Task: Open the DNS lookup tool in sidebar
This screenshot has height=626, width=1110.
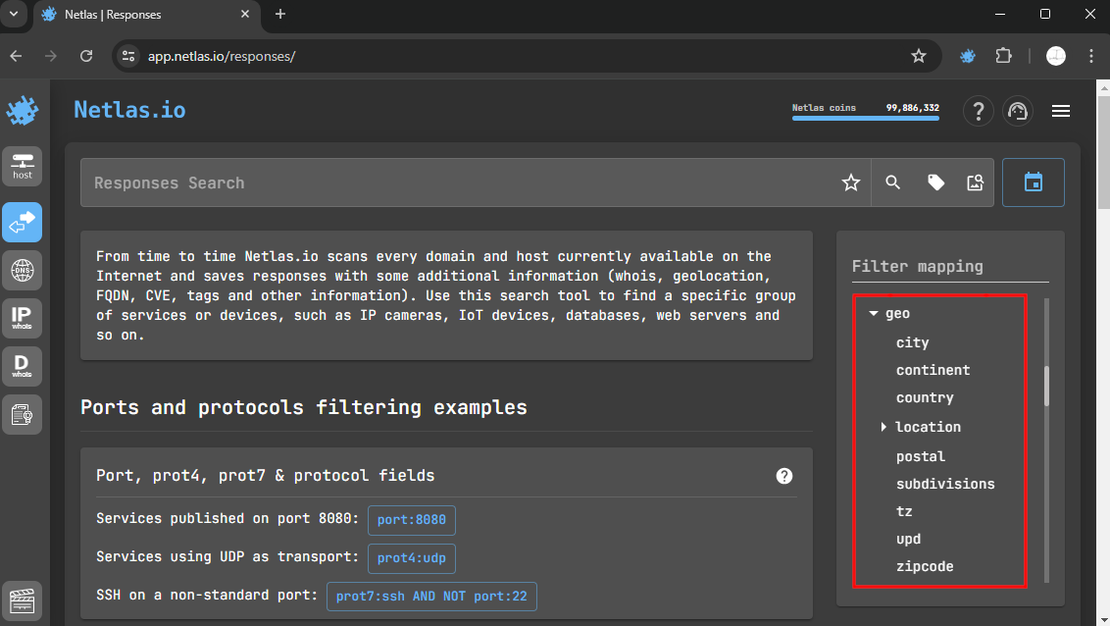Action: pyautogui.click(x=22, y=270)
